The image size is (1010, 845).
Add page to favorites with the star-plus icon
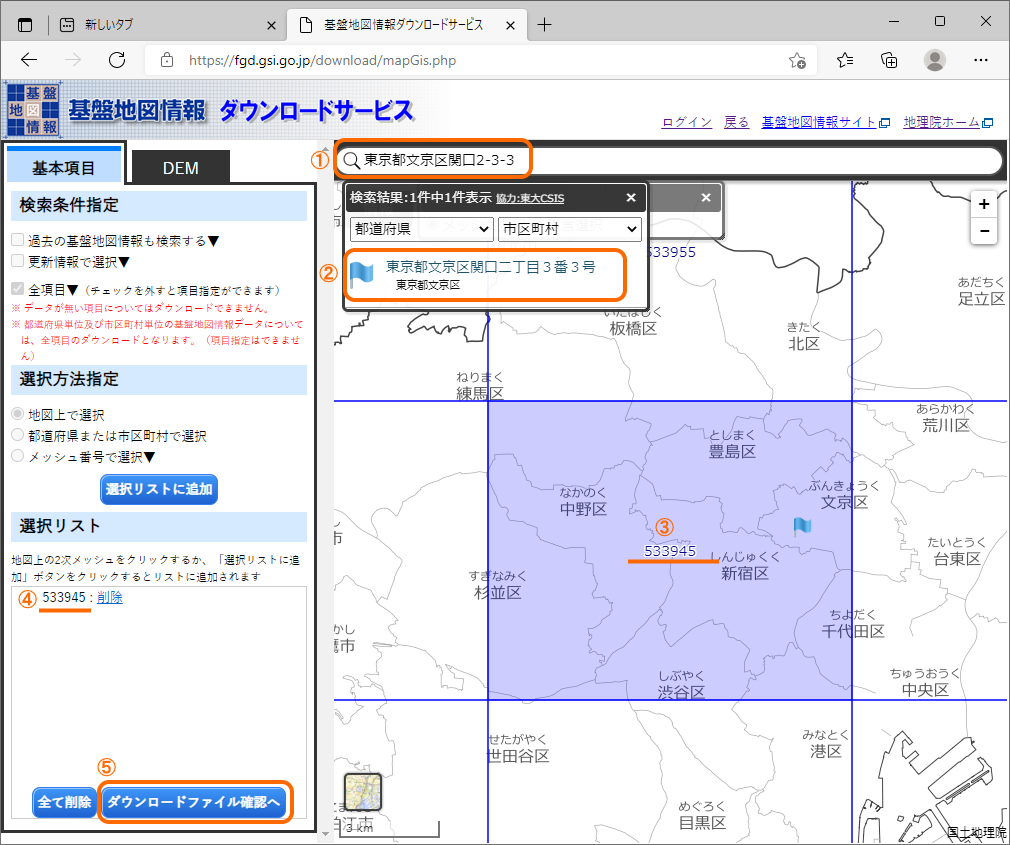797,61
